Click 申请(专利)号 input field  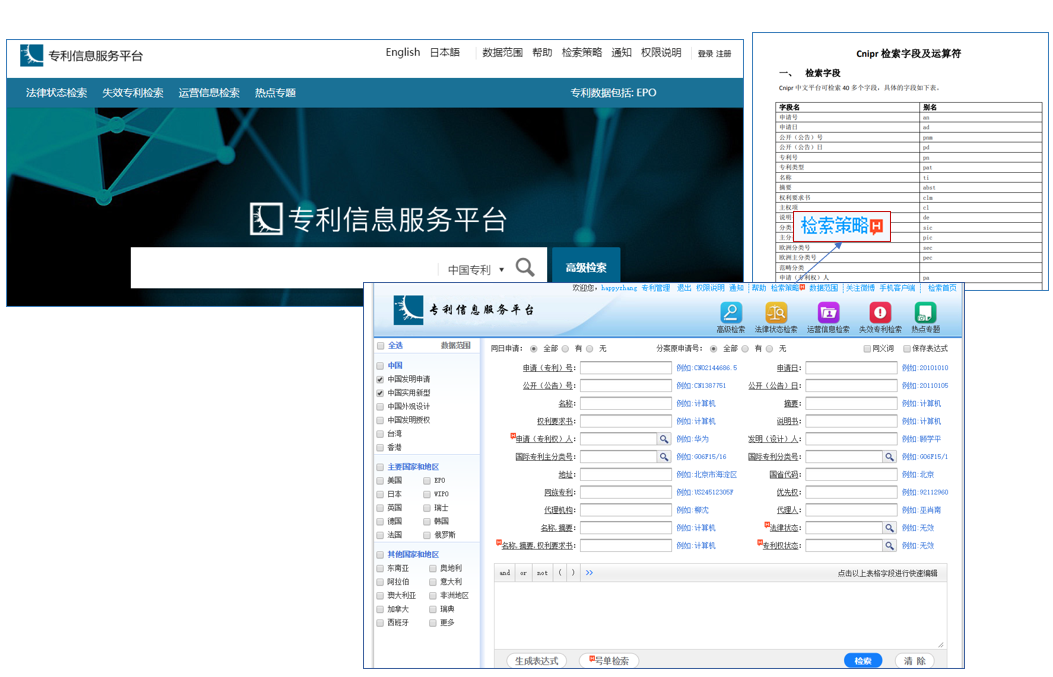click(626, 368)
